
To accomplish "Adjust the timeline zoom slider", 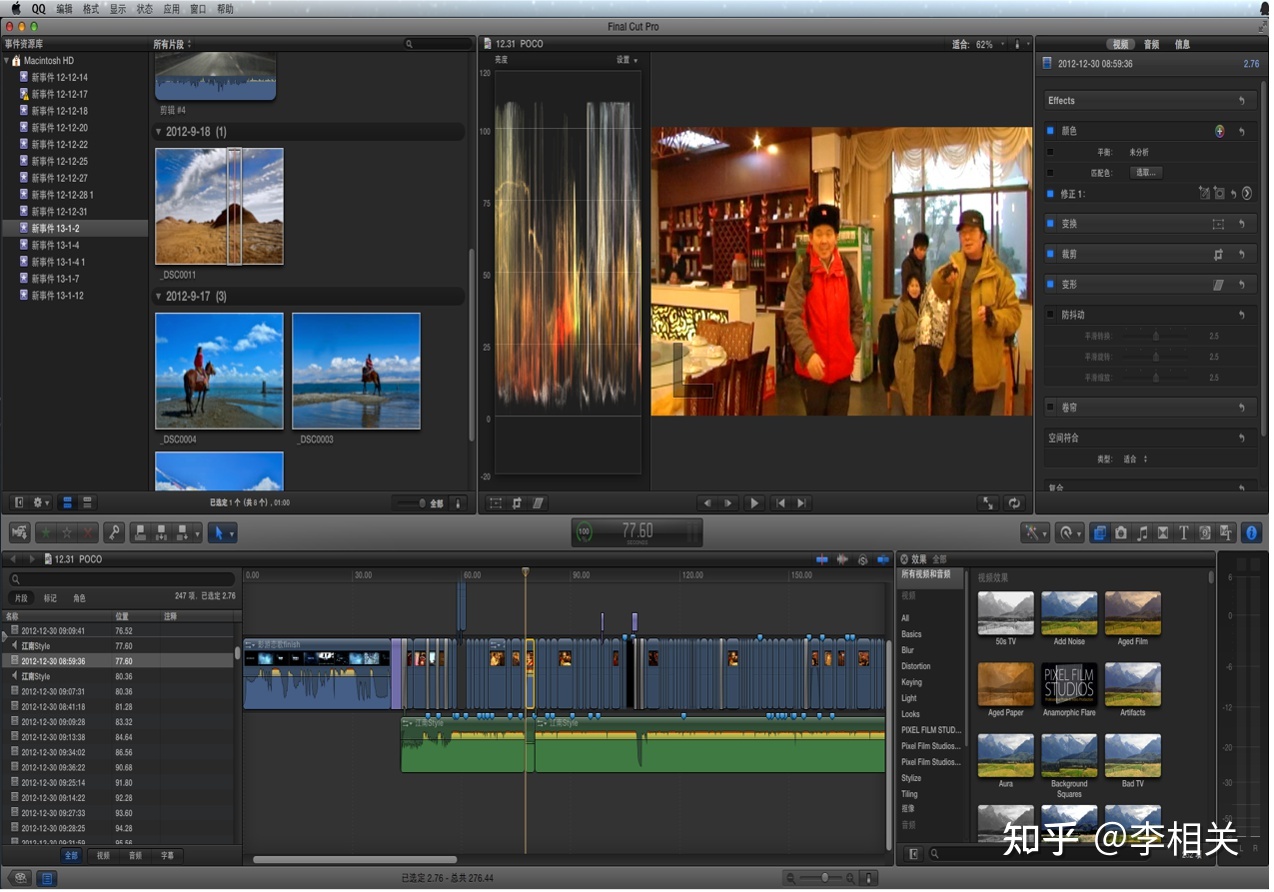I will coord(824,878).
